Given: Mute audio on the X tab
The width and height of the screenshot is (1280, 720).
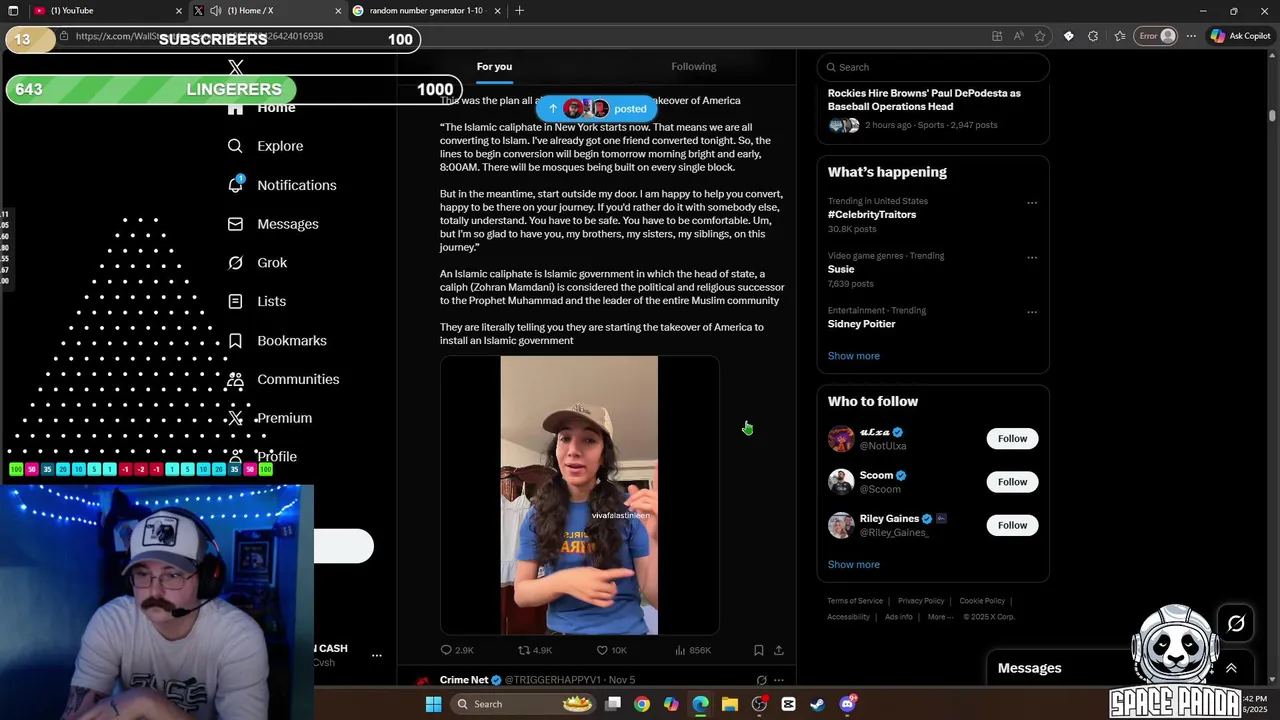Looking at the screenshot, I should click(x=215, y=11).
